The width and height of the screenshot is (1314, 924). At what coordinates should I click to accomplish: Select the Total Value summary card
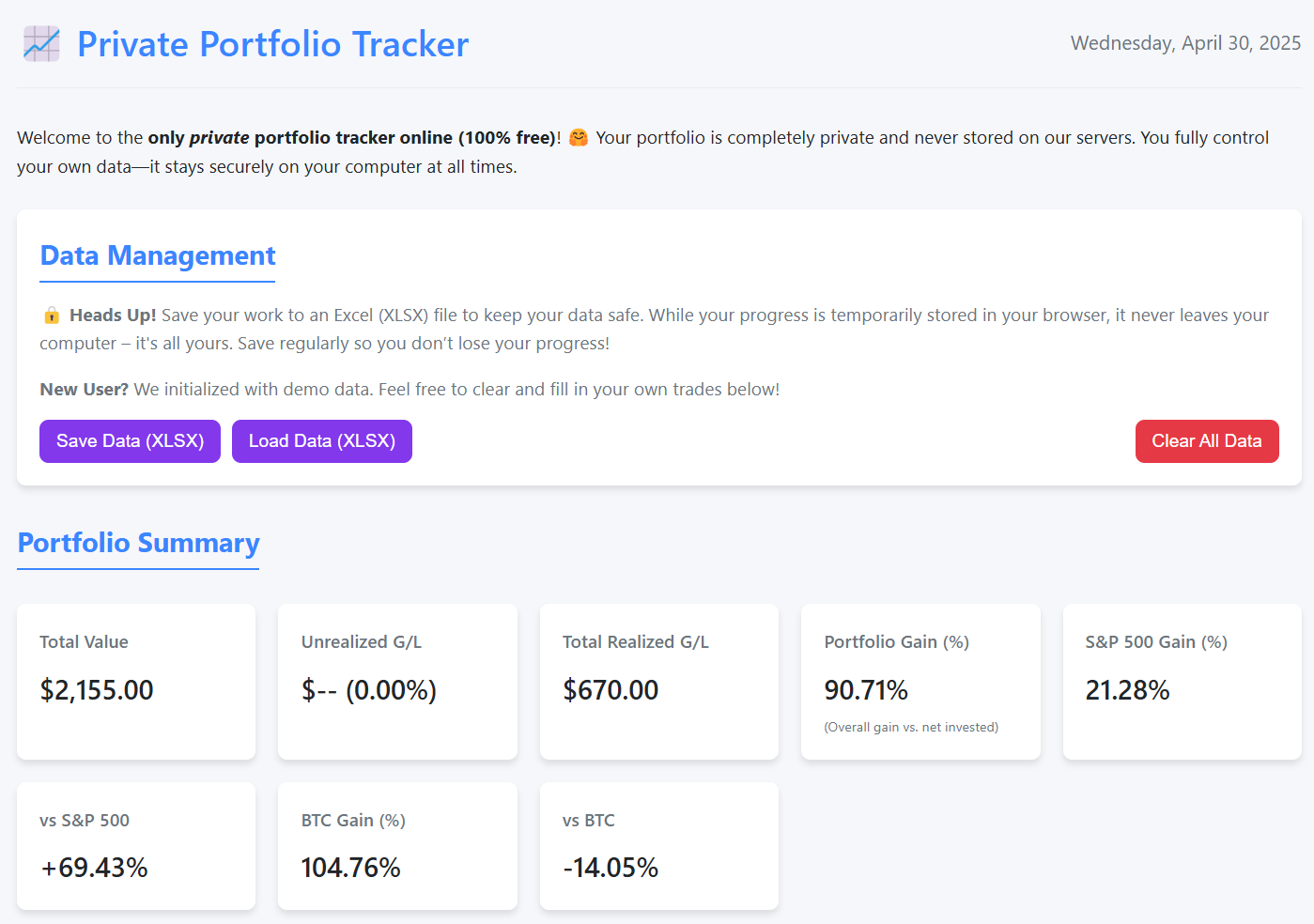click(135, 682)
